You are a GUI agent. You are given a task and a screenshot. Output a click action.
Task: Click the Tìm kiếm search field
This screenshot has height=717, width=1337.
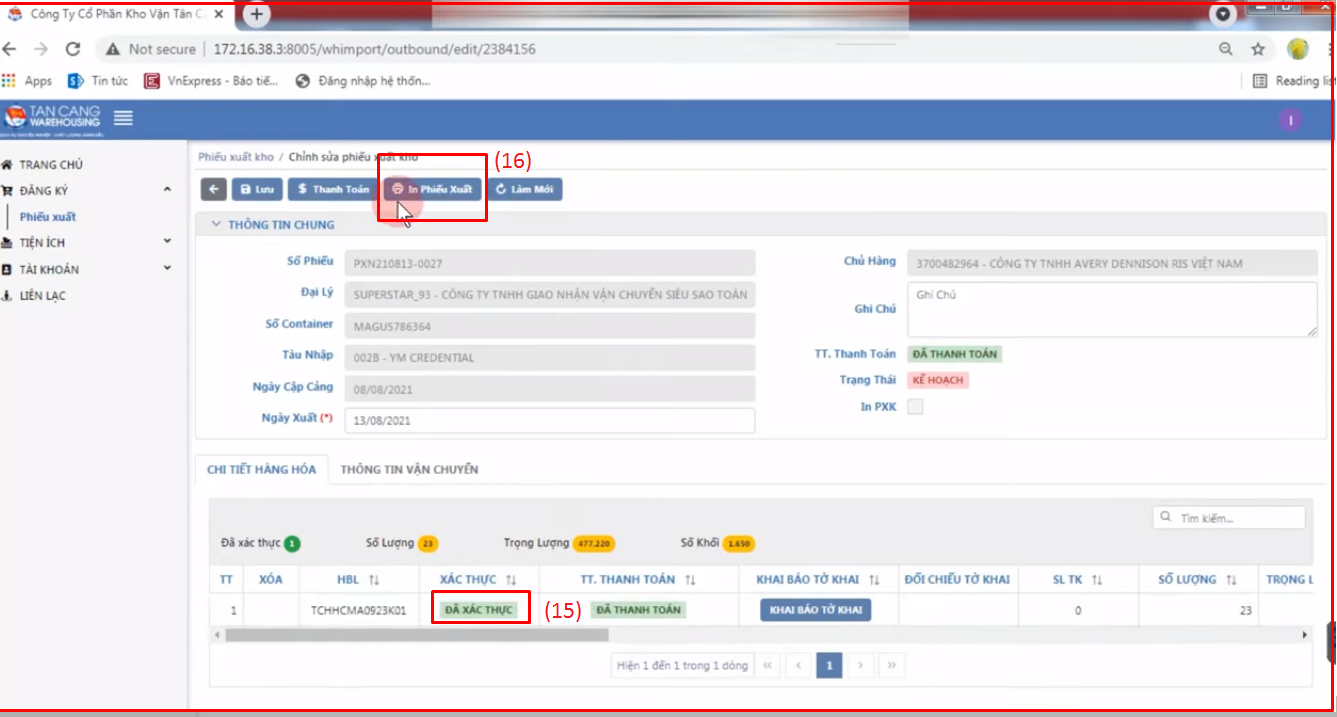1238,518
